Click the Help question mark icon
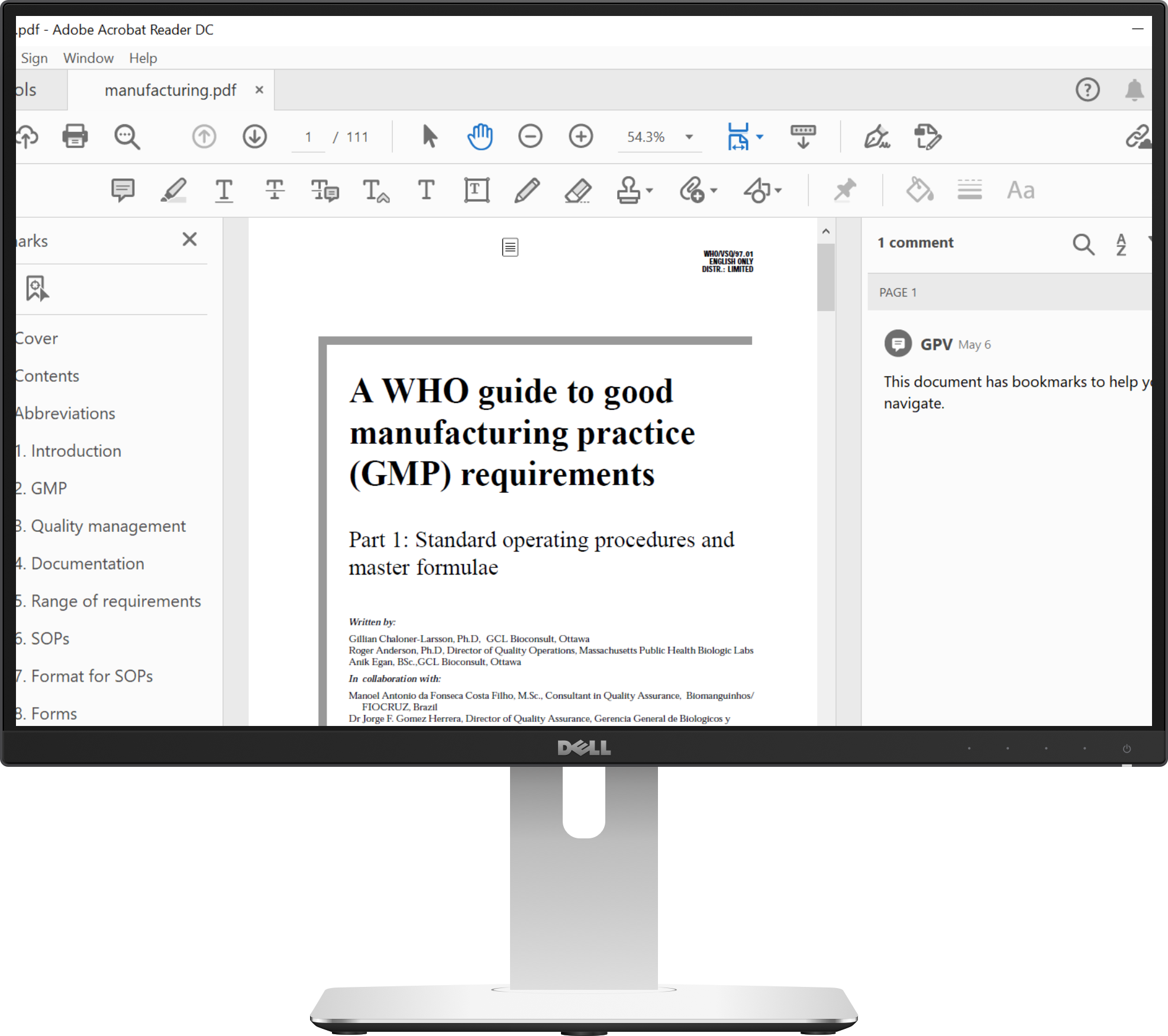This screenshot has width=1168, height=1036. [x=1088, y=90]
